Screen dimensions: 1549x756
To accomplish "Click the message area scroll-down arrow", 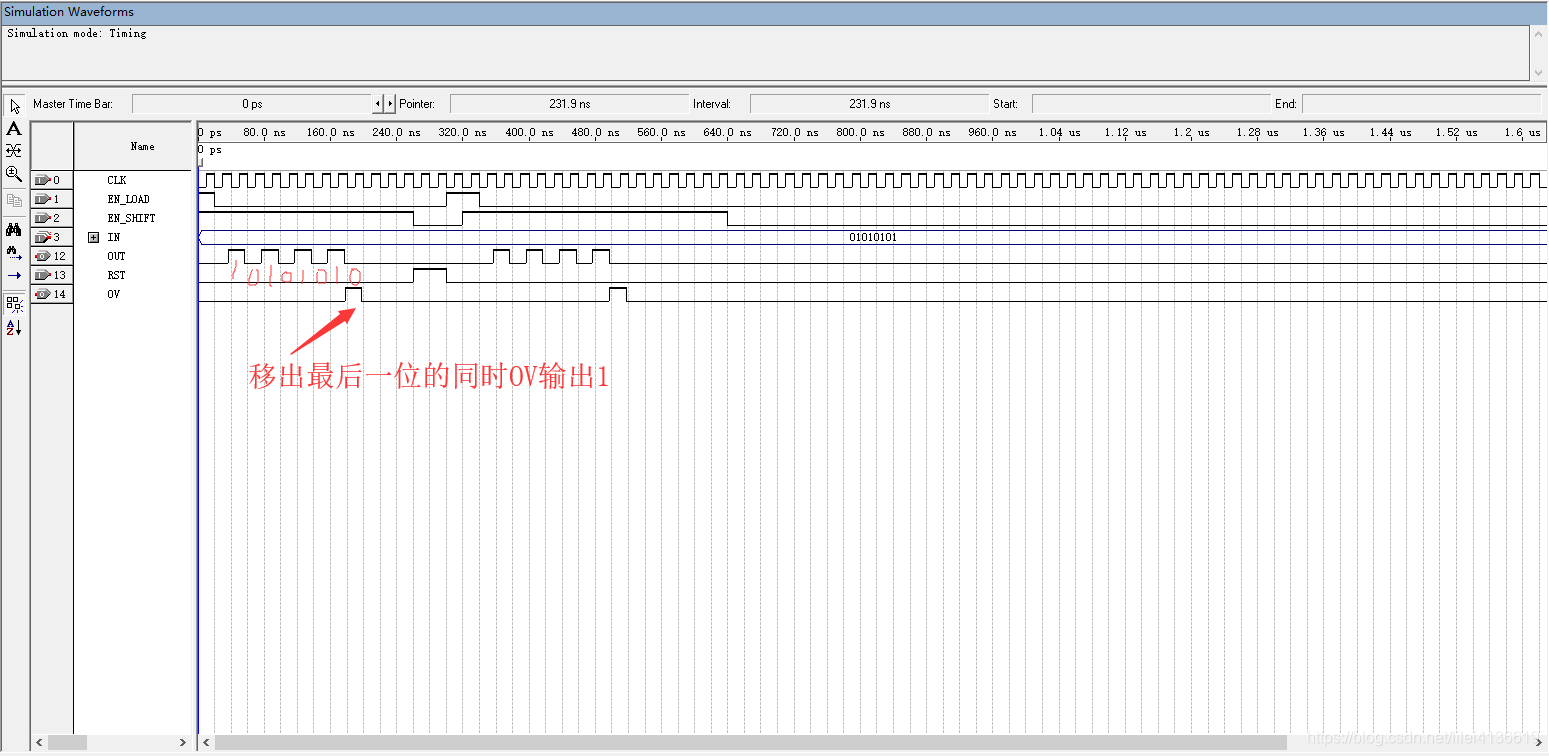I will (1539, 73).
